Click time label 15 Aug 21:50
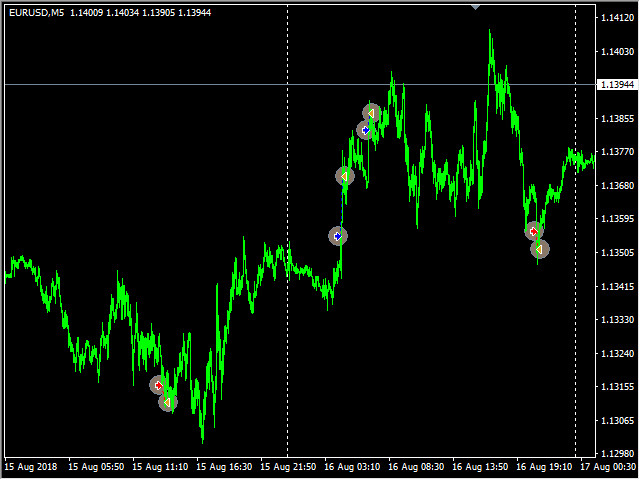The height and width of the screenshot is (480, 640). pyautogui.click(x=288, y=467)
